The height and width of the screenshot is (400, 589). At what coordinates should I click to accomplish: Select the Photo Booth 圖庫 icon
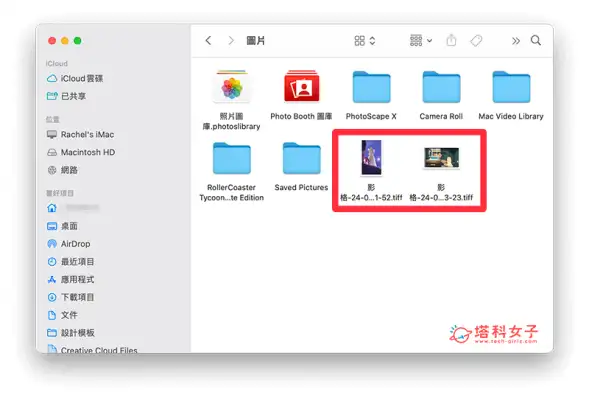click(302, 86)
